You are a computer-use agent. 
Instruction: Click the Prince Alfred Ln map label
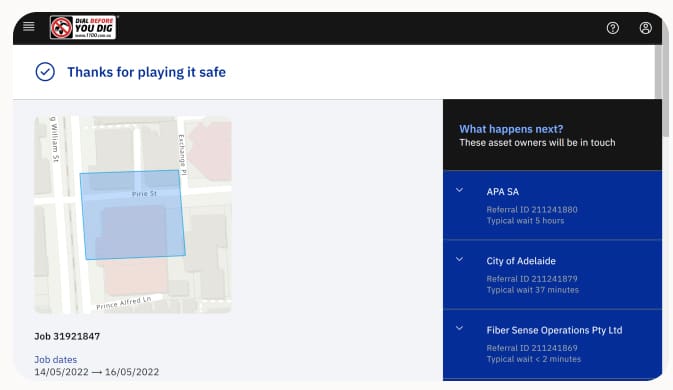pos(124,302)
